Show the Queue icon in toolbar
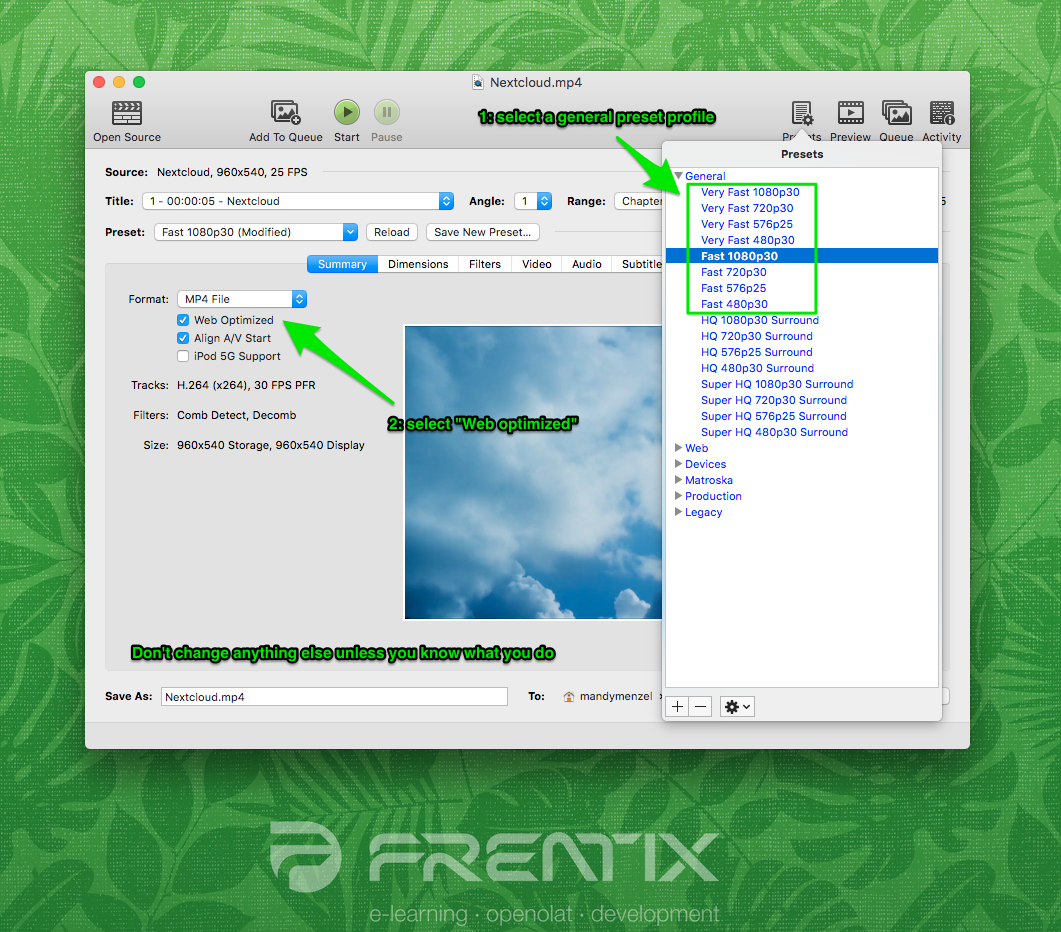Image resolution: width=1061 pixels, height=932 pixels. [896, 112]
